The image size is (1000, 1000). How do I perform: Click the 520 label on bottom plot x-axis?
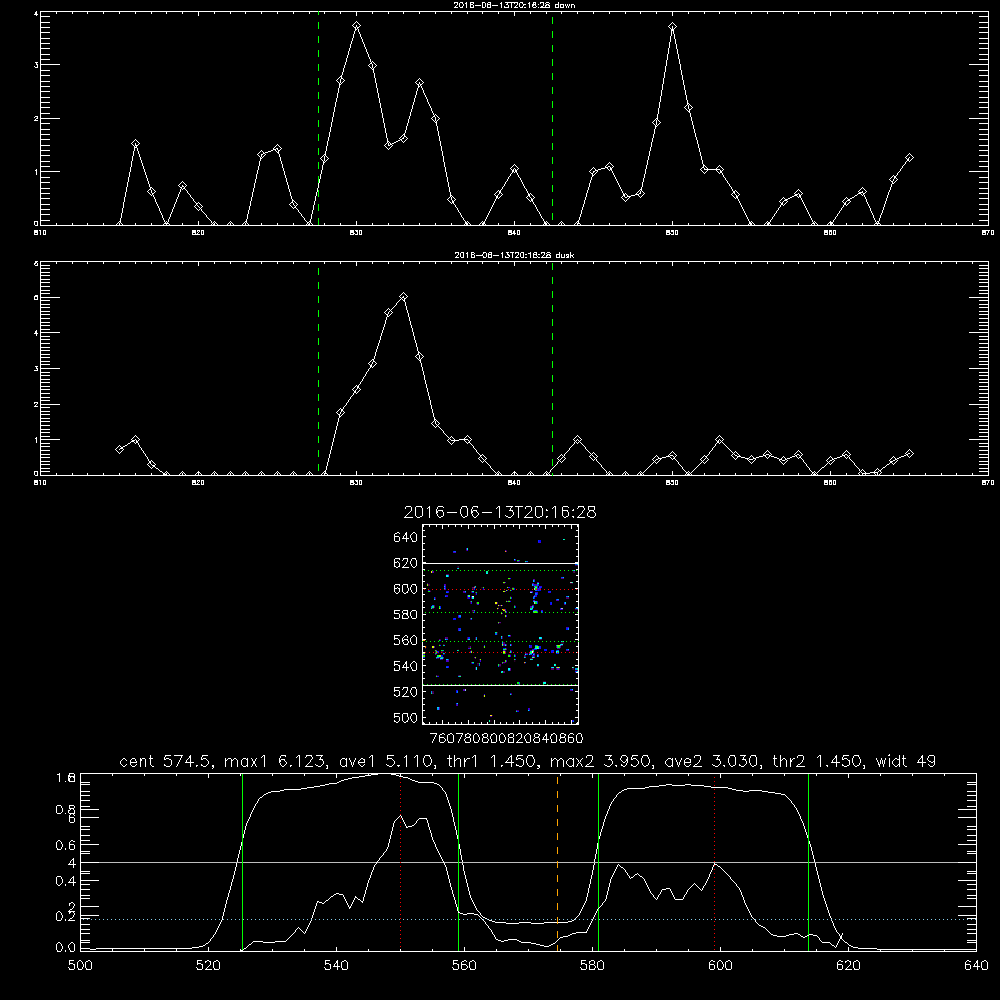pyautogui.click(x=208, y=966)
